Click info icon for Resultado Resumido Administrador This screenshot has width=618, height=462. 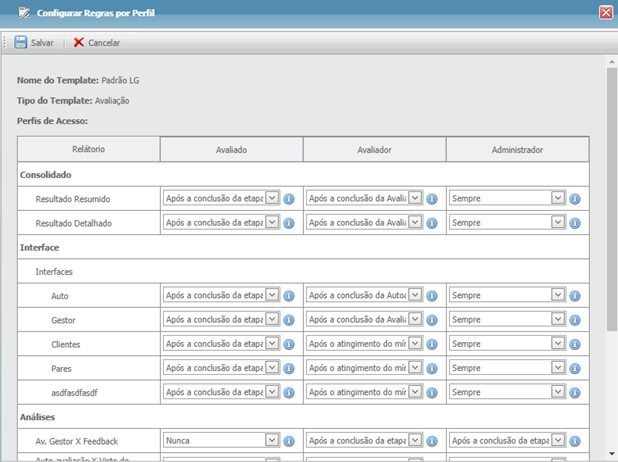coord(575,199)
